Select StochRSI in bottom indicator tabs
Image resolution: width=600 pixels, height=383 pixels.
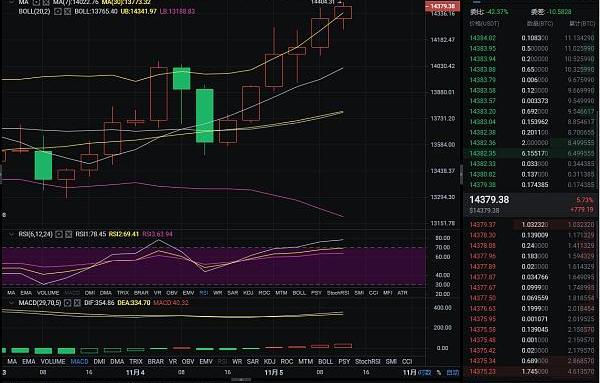coord(368,362)
